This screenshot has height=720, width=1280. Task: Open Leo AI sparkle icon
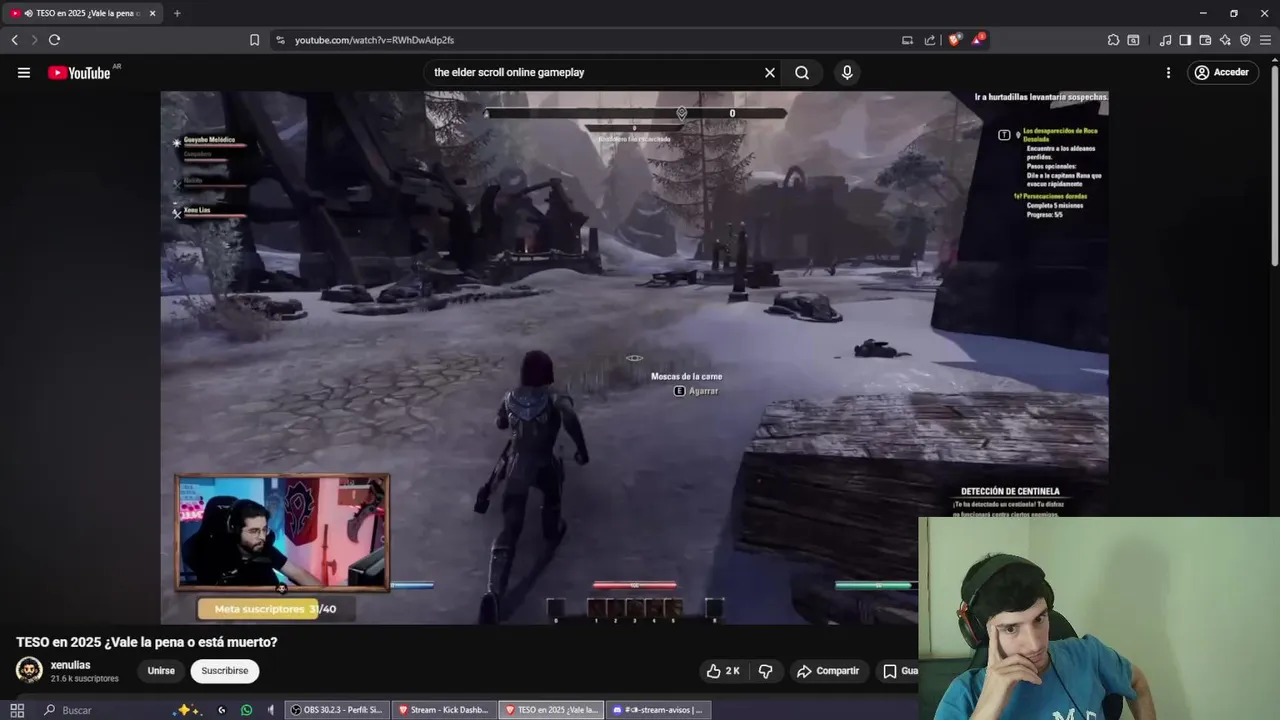(x=1225, y=40)
